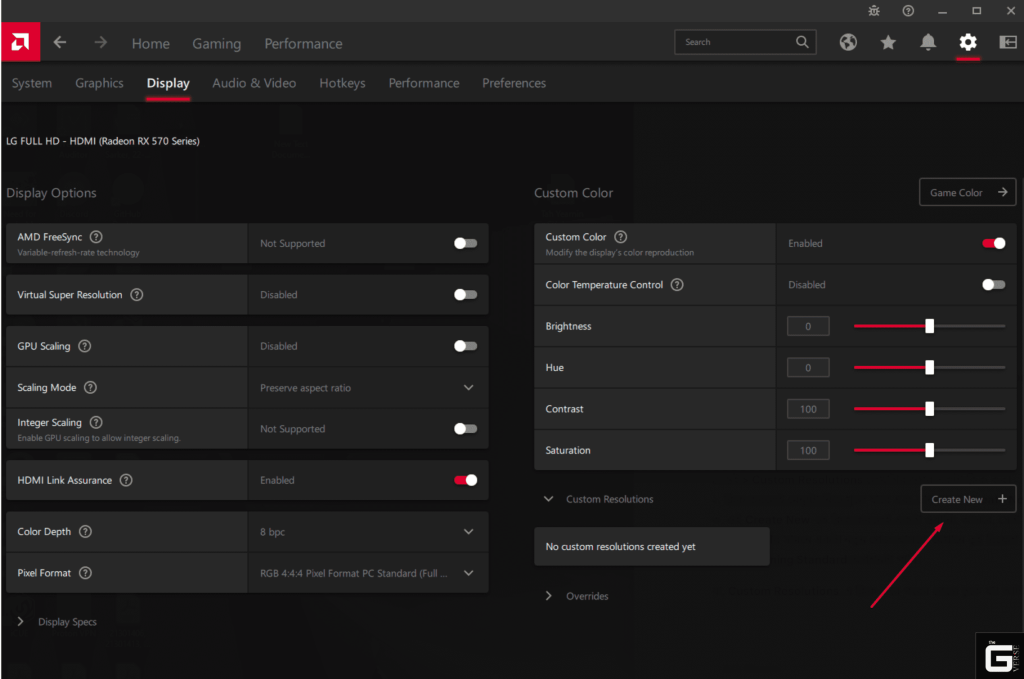Open the browser/web icon in top bar
The height and width of the screenshot is (679, 1024).
click(x=848, y=43)
